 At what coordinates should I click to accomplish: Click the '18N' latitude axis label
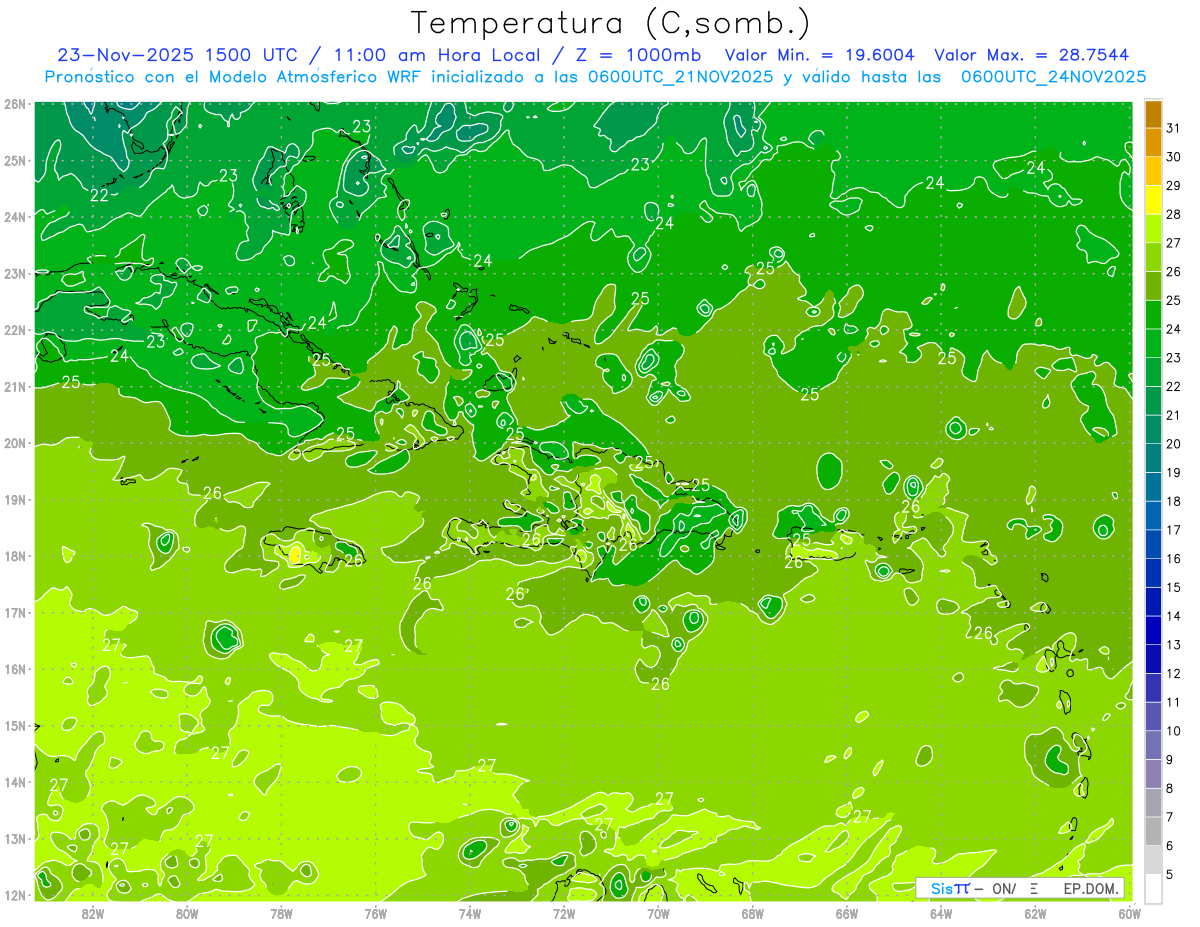tap(15, 556)
